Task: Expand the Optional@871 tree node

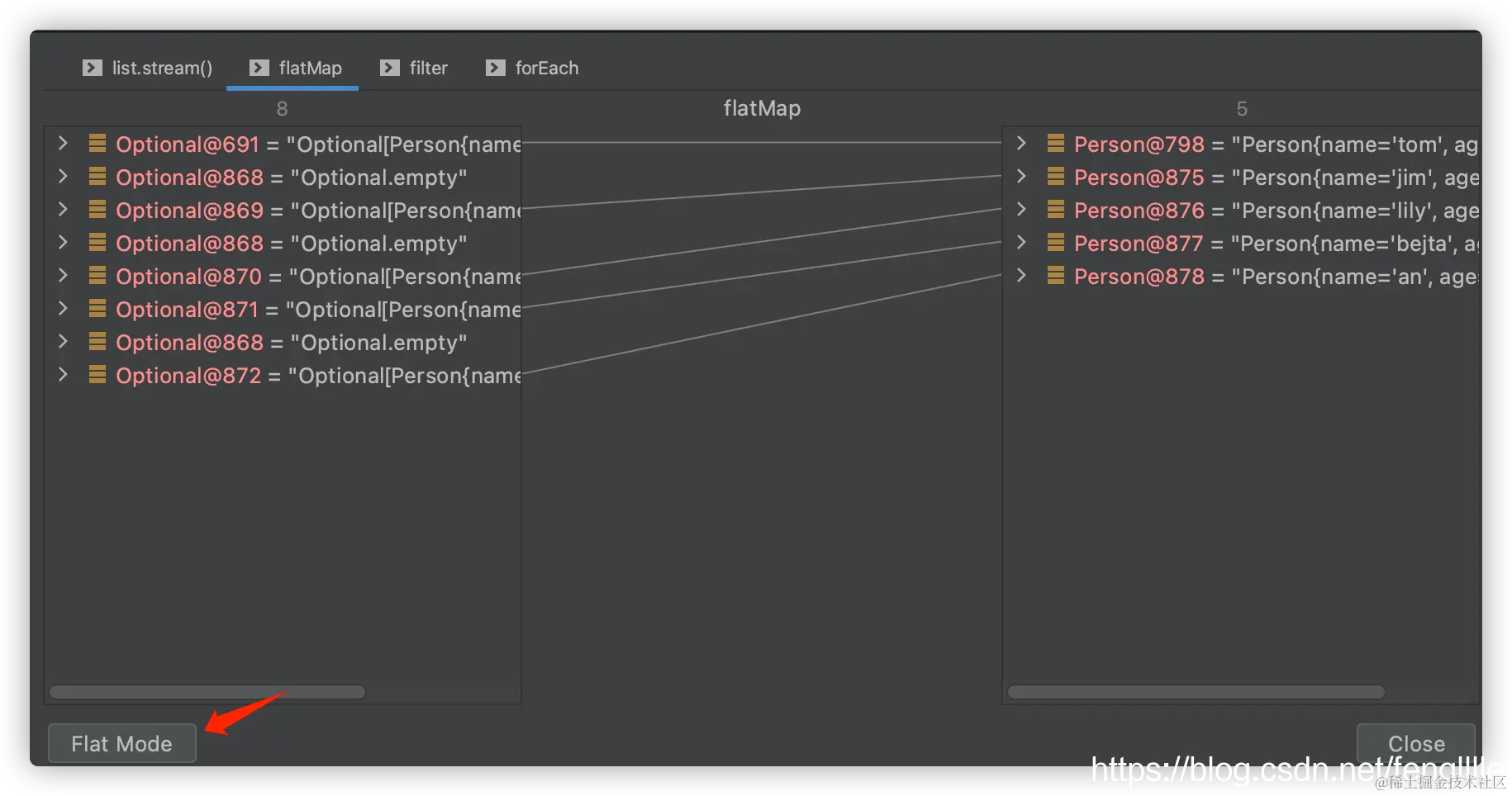Action: tap(63, 309)
